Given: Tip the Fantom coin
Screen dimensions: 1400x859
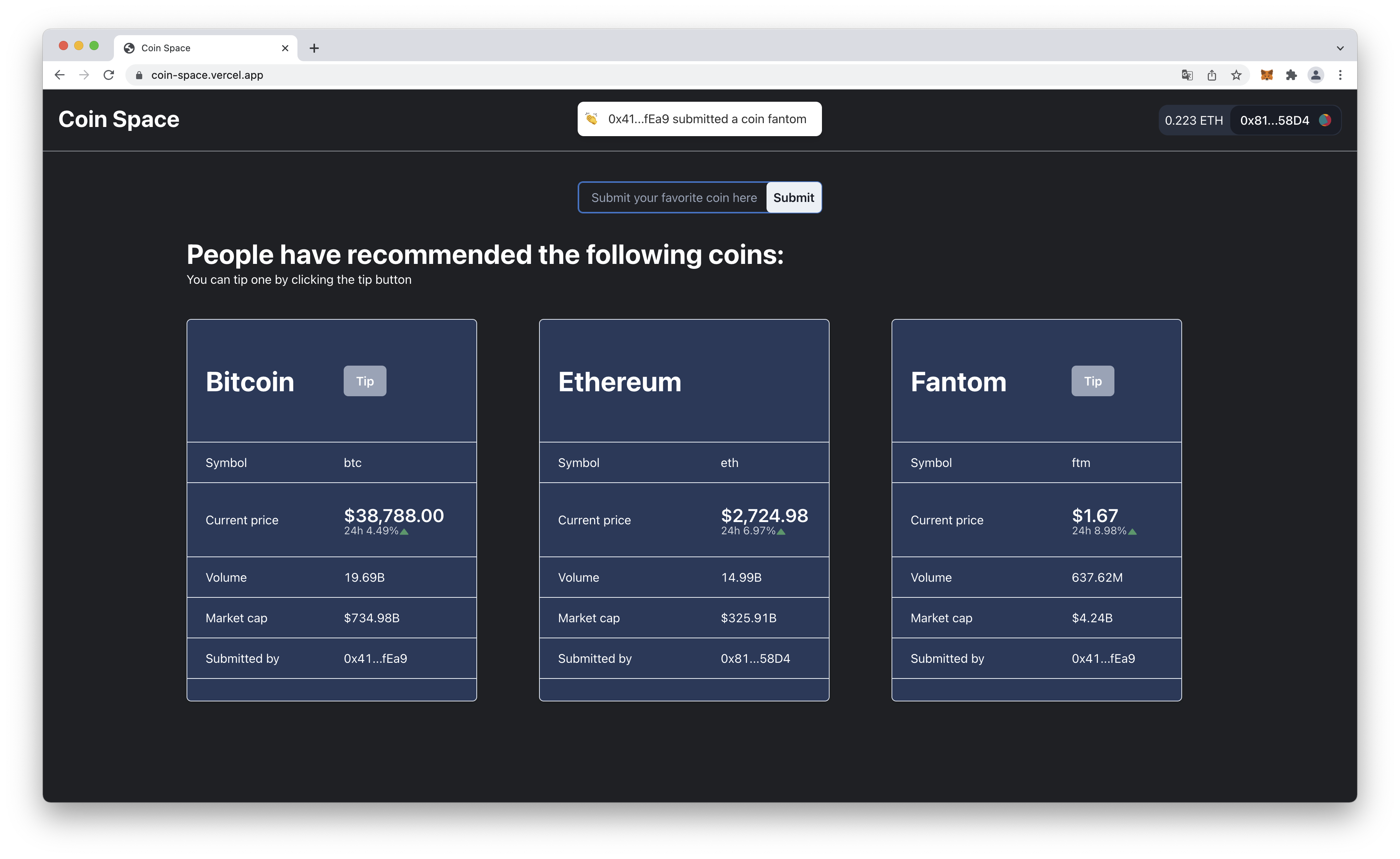Looking at the screenshot, I should (1092, 381).
